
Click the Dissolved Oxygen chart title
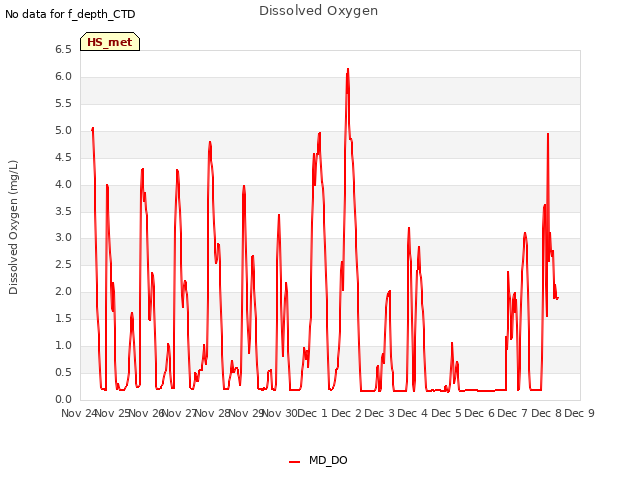click(x=318, y=11)
